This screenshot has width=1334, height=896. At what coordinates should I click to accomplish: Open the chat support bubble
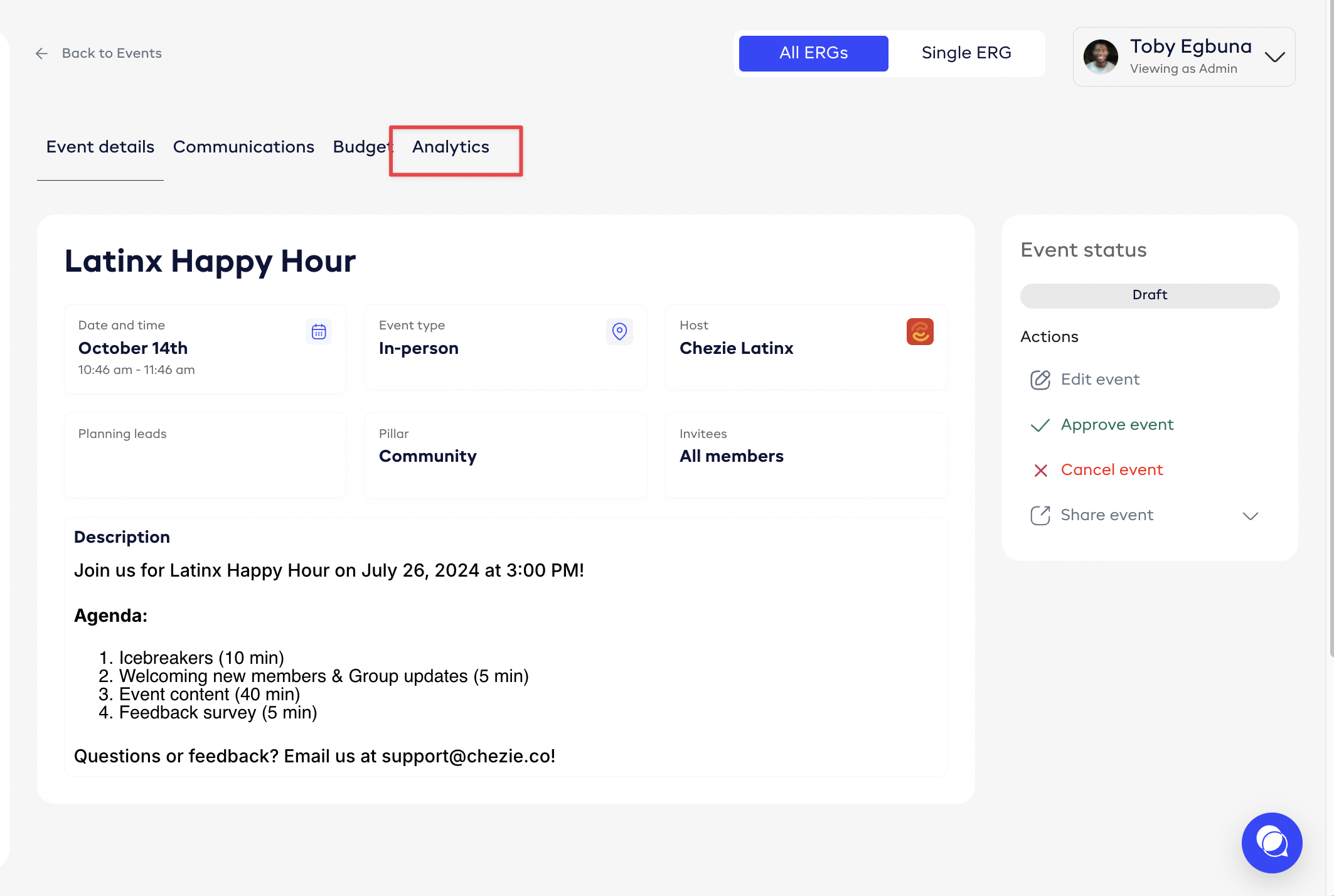tap(1271, 843)
